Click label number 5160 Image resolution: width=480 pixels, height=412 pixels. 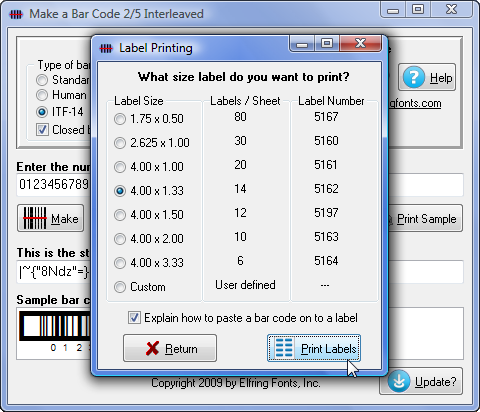tap(326, 141)
